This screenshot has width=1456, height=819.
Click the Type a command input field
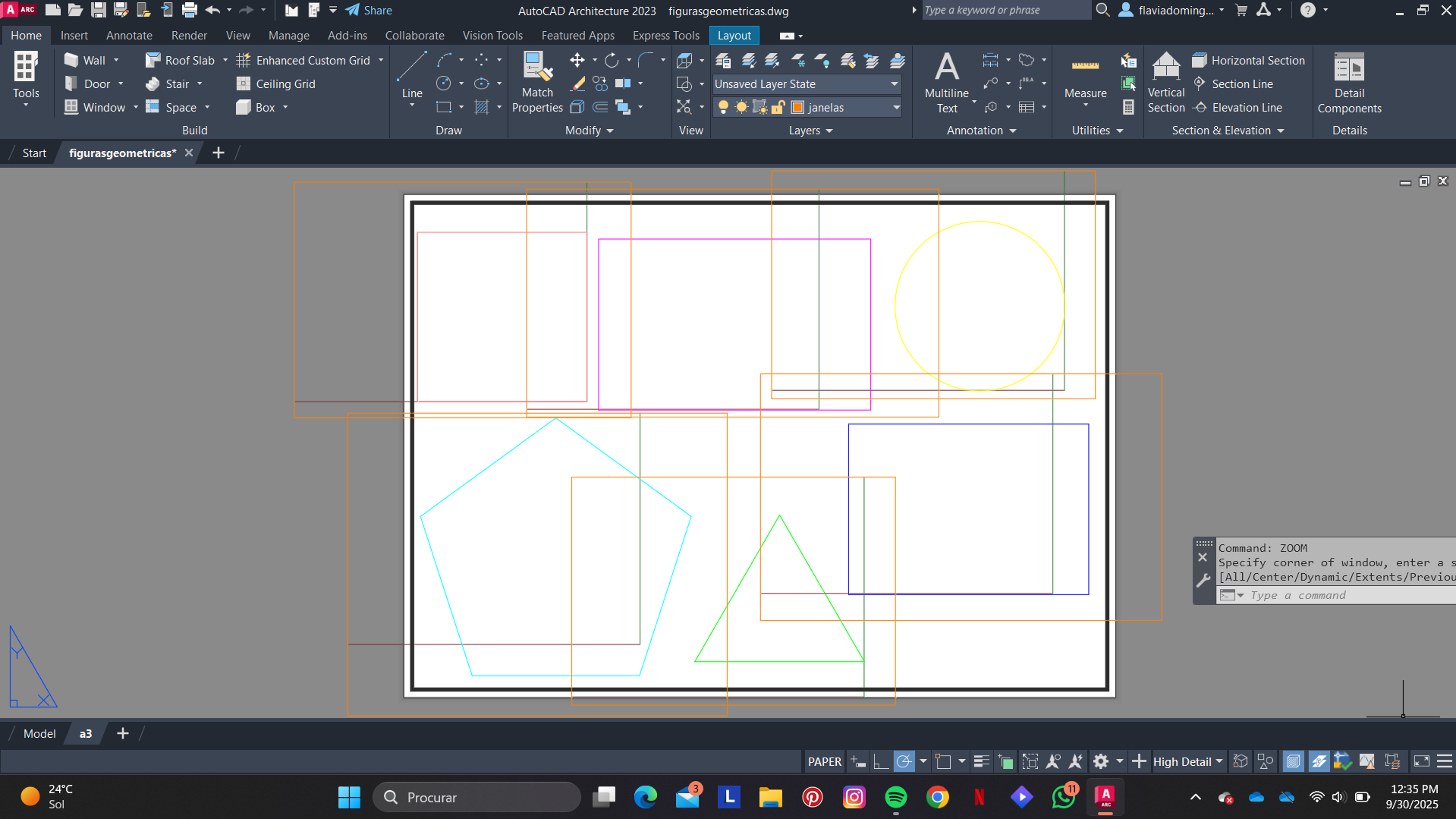coord(1335,595)
